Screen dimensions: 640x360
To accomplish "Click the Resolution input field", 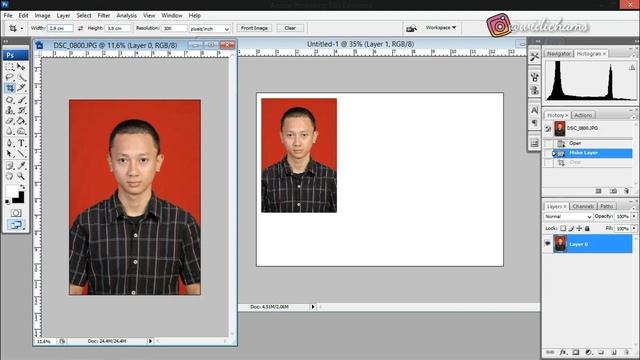I will point(174,28).
